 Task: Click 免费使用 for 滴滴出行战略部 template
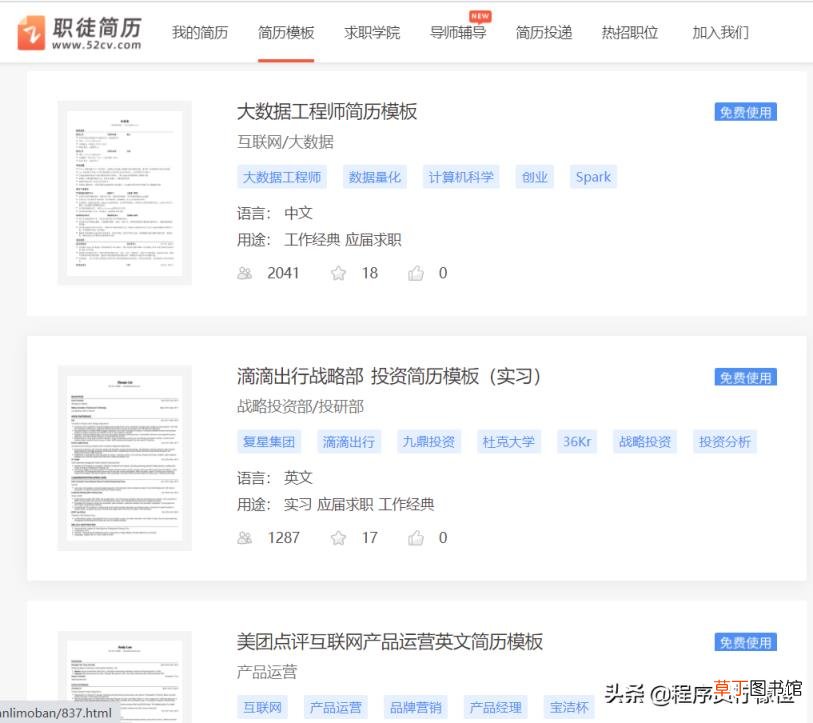click(746, 378)
